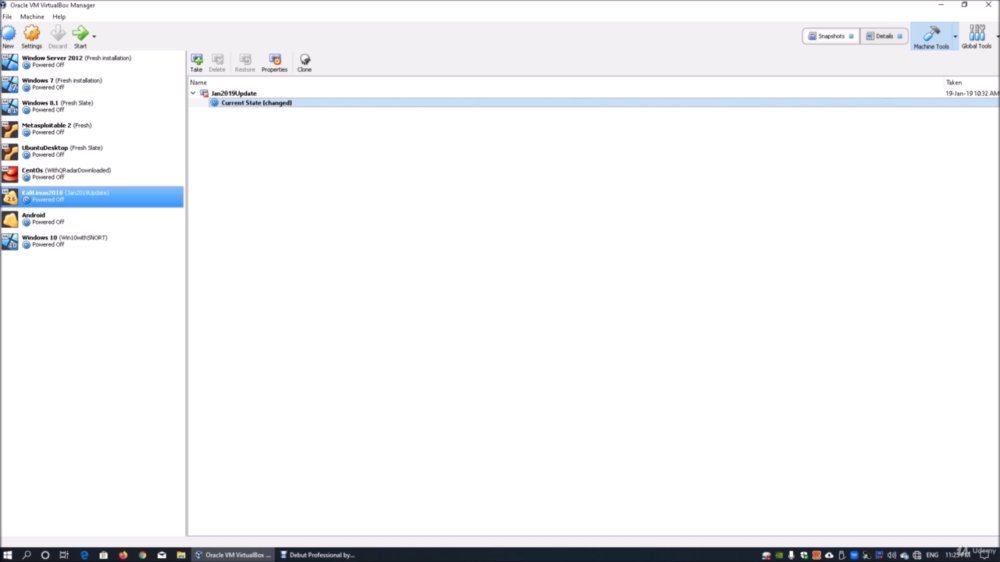1000x562 pixels.
Task: Click the Name column header
Action: (x=198, y=82)
